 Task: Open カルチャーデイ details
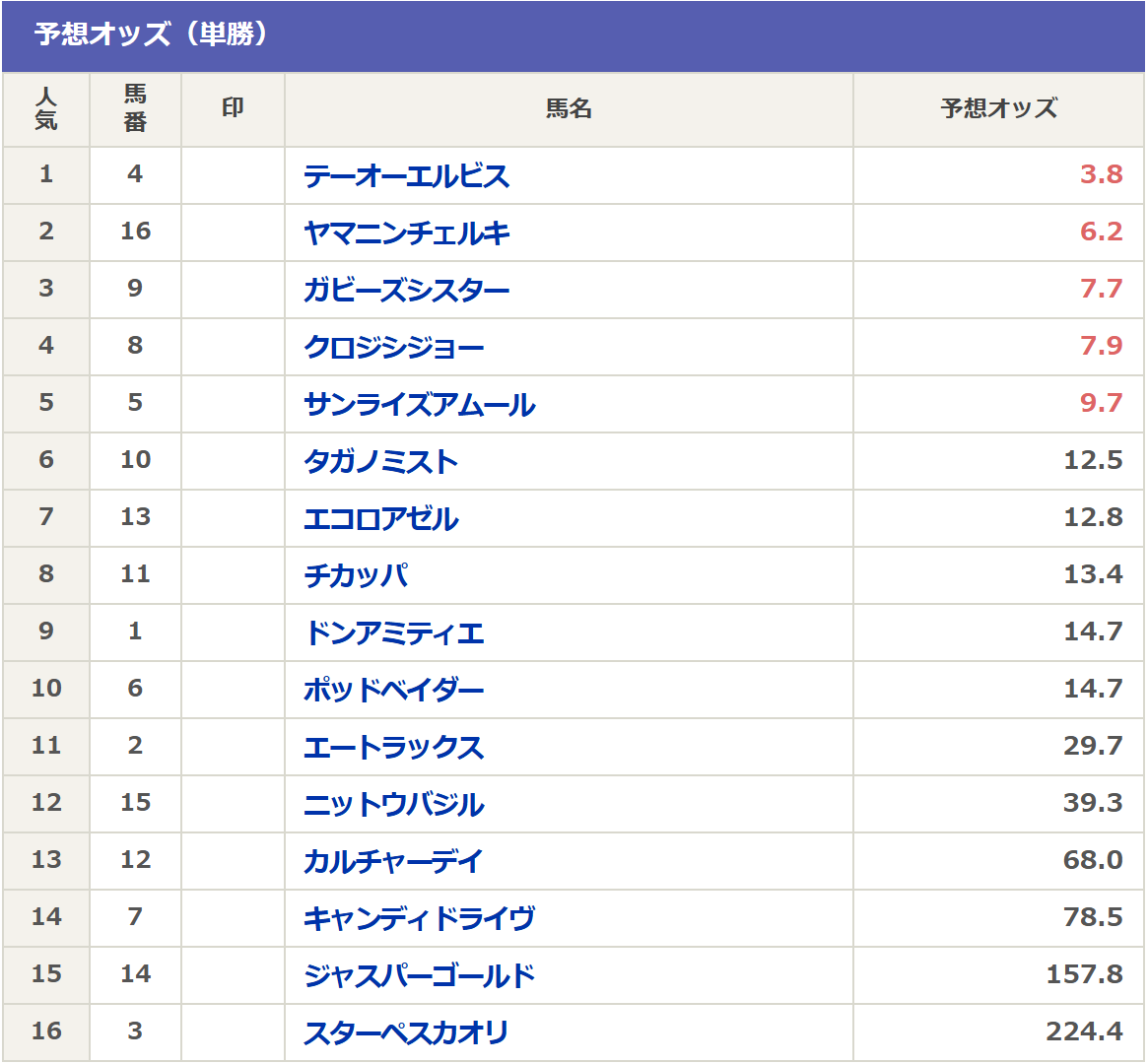(393, 862)
